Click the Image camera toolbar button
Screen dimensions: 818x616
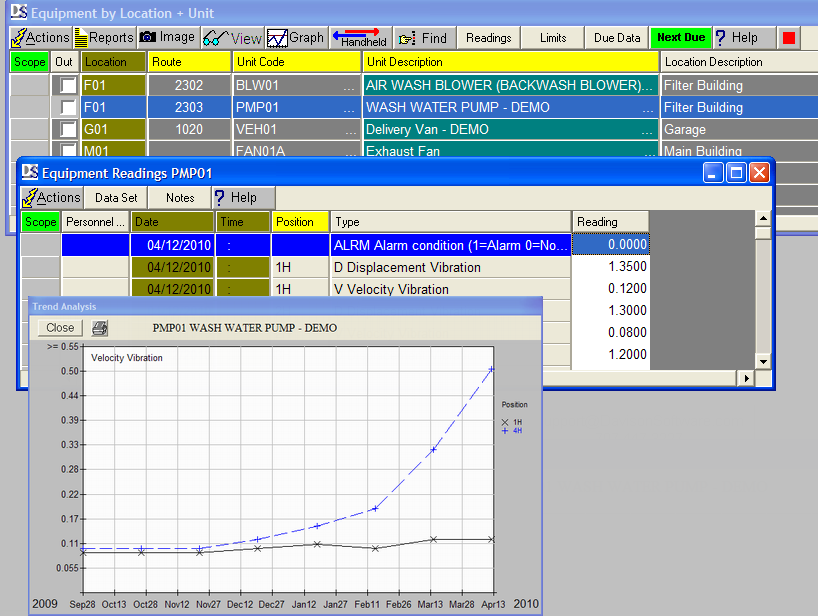click(x=167, y=38)
